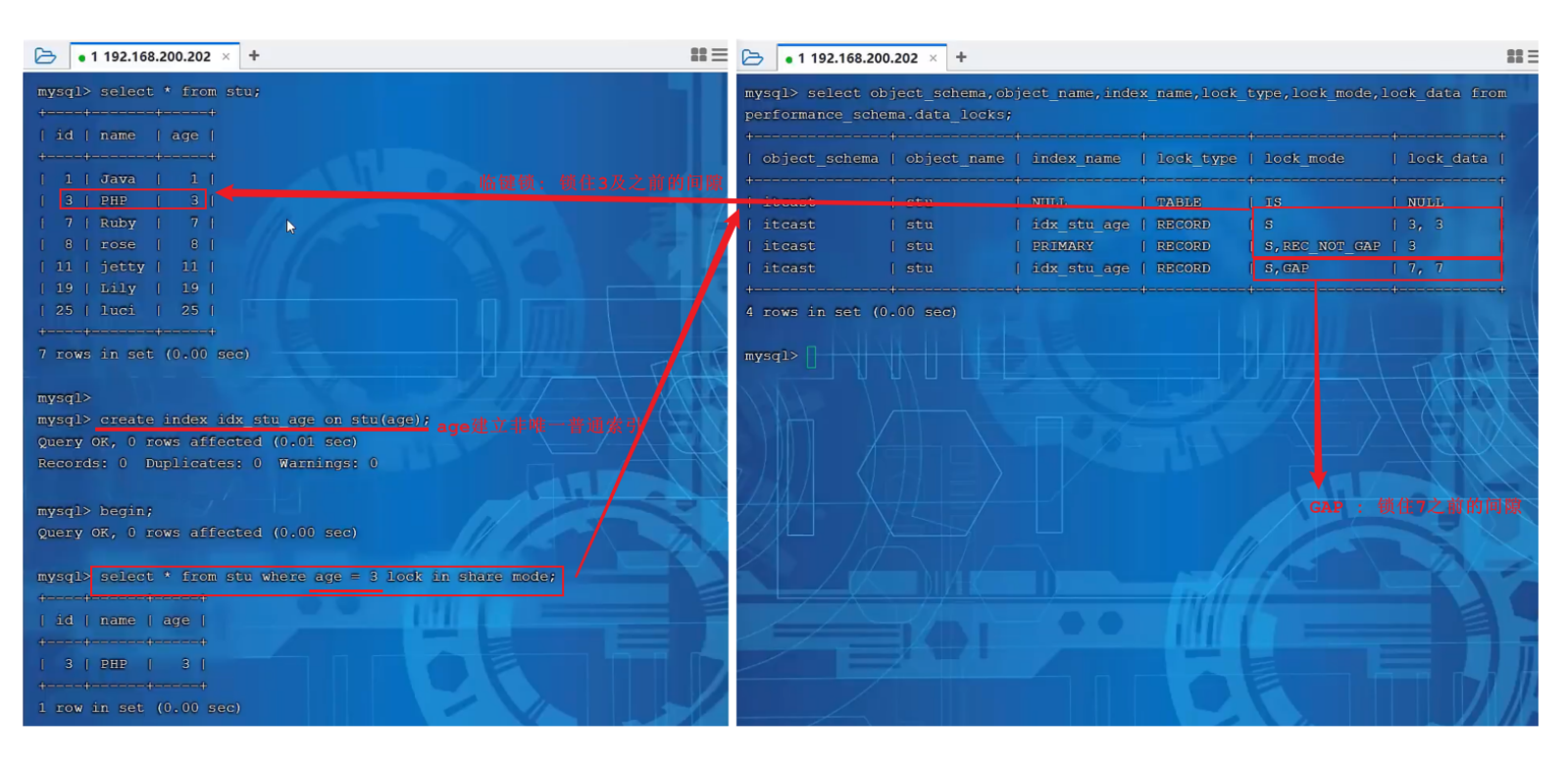Click the 'PRIMARY' index name cell
Screen dimensions: 1568x770
click(x=1062, y=246)
